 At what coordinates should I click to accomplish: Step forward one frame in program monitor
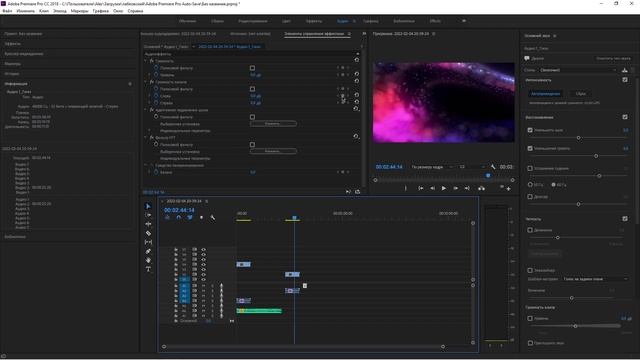coord(456,188)
